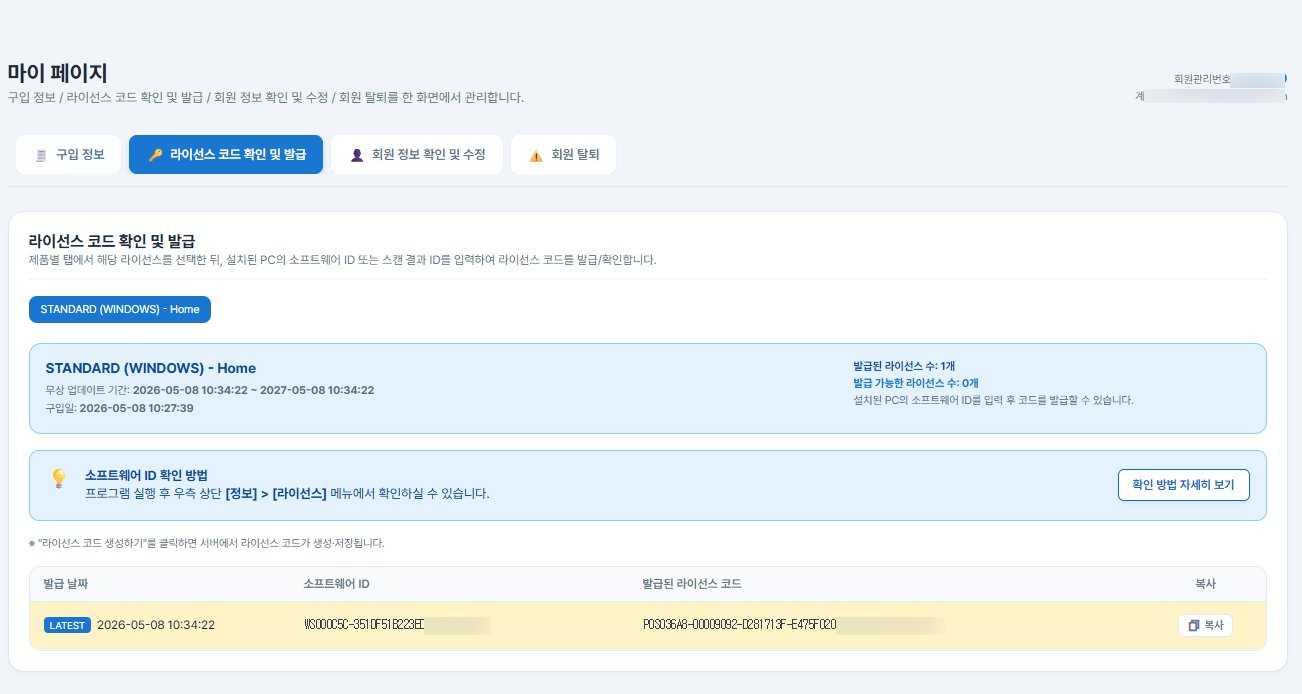Image resolution: width=1302 pixels, height=694 pixels.
Task: Click the 복사 column header
Action: pos(1206,583)
